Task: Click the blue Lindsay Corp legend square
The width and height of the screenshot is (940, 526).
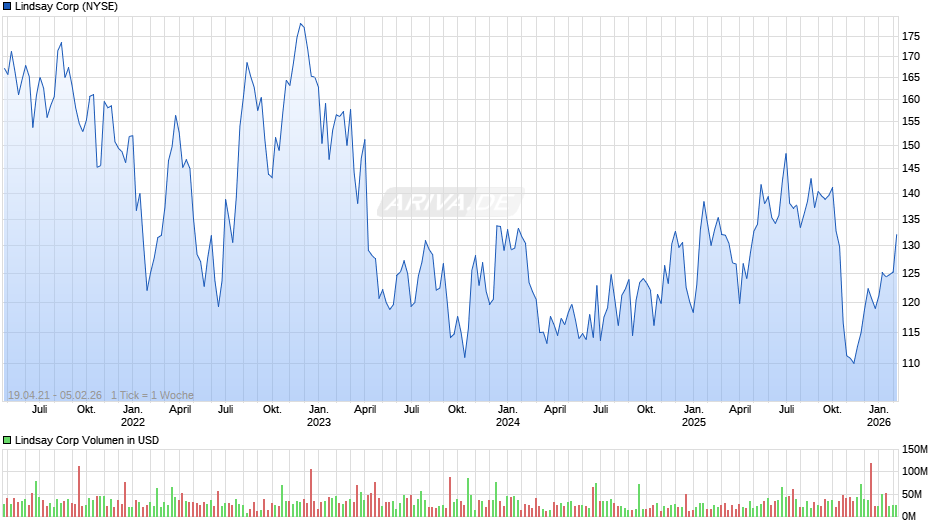Action: pos(7,7)
